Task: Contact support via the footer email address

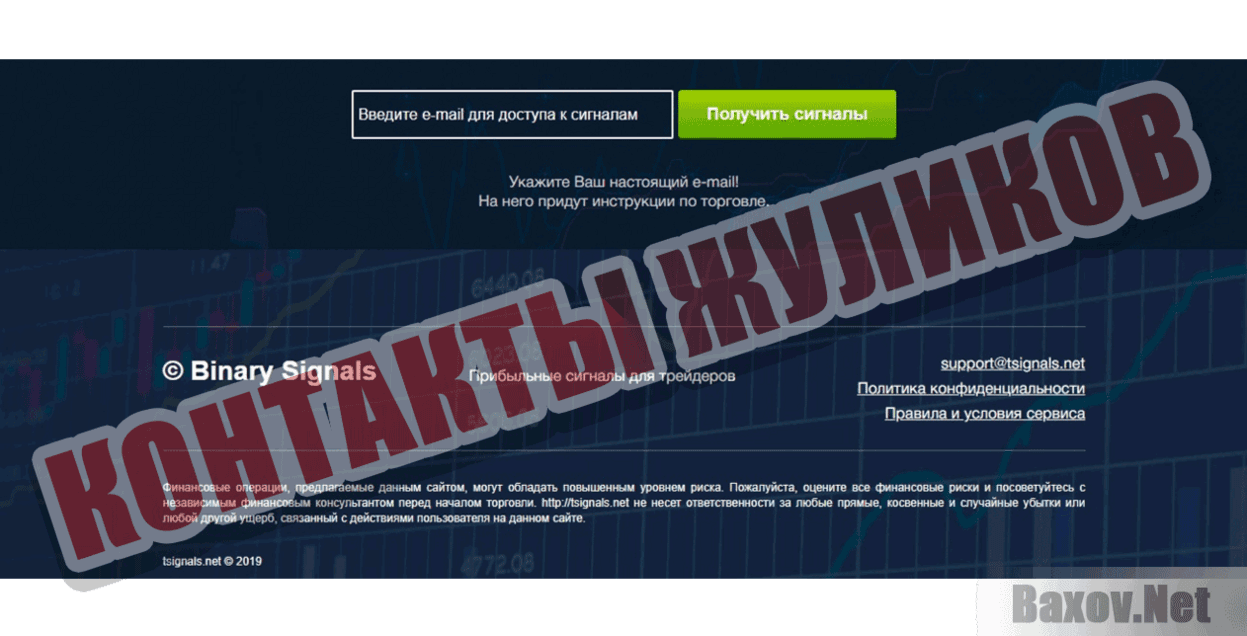Action: [1013, 363]
